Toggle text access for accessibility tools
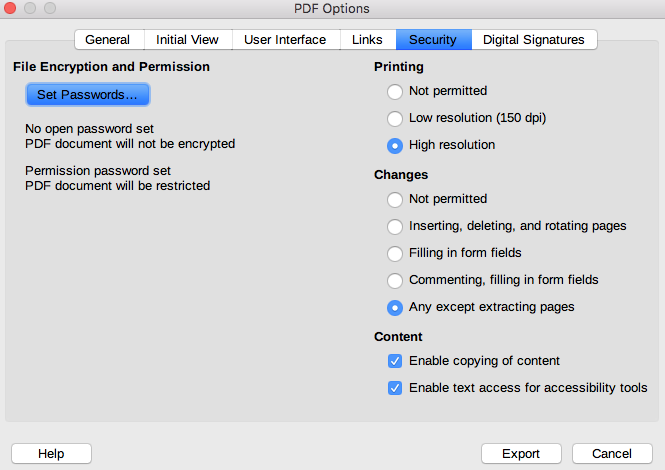 pyautogui.click(x=395, y=388)
